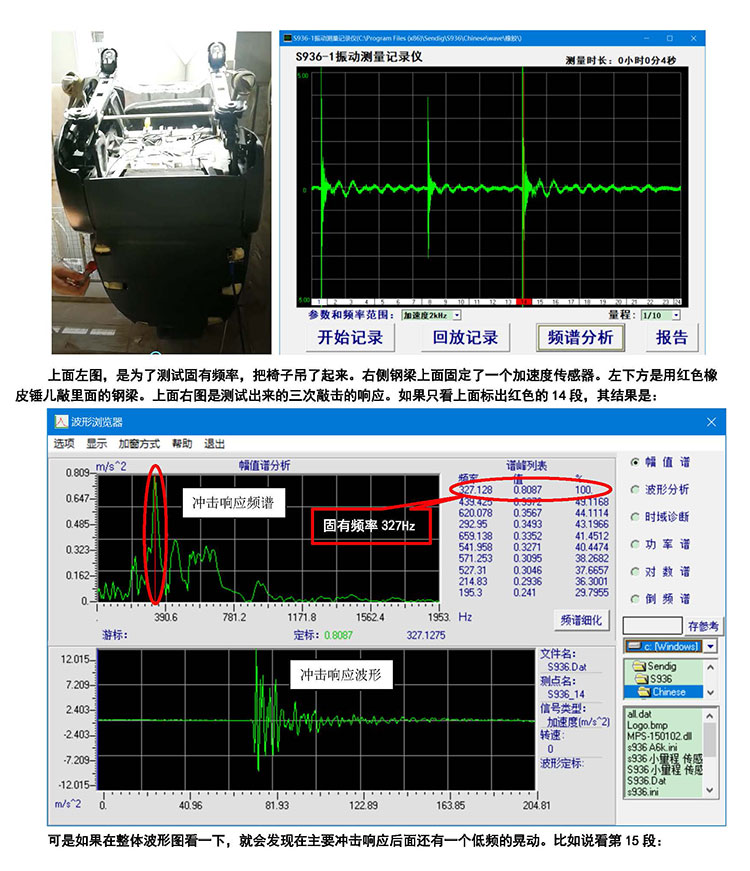Click the S936-1 window title bar icon

coord(289,38)
